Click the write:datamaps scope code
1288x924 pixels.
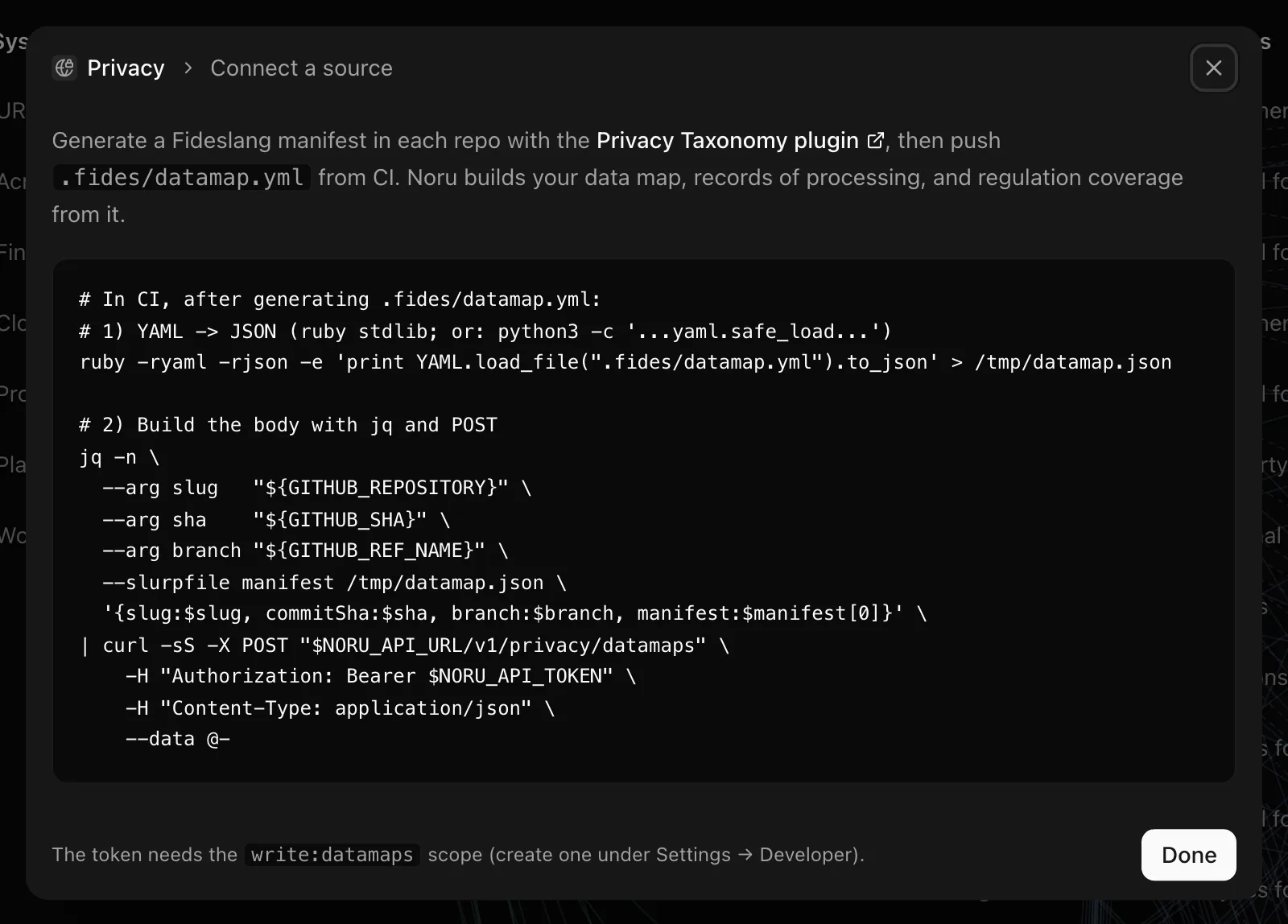point(332,855)
